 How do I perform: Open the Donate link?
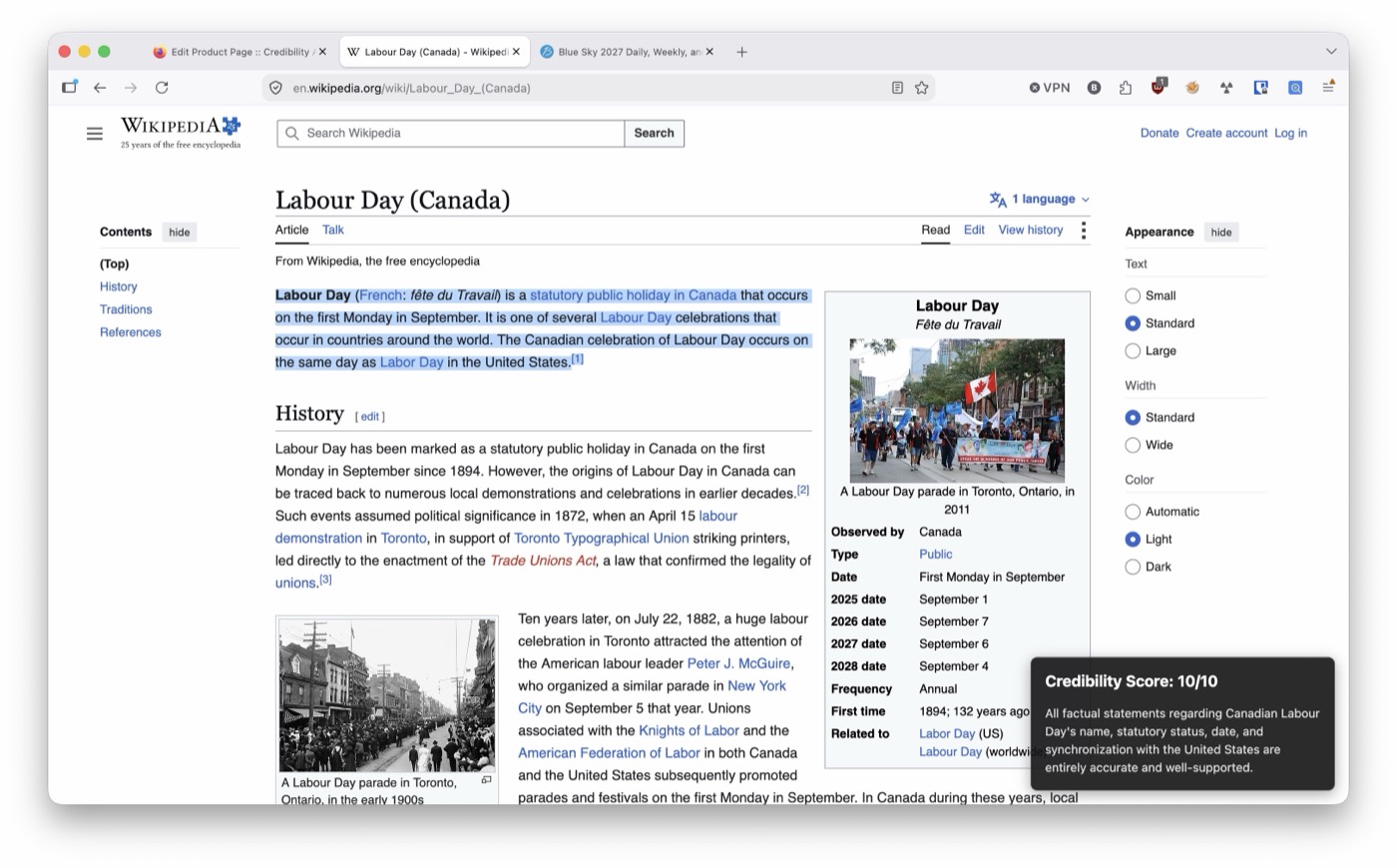(1160, 133)
